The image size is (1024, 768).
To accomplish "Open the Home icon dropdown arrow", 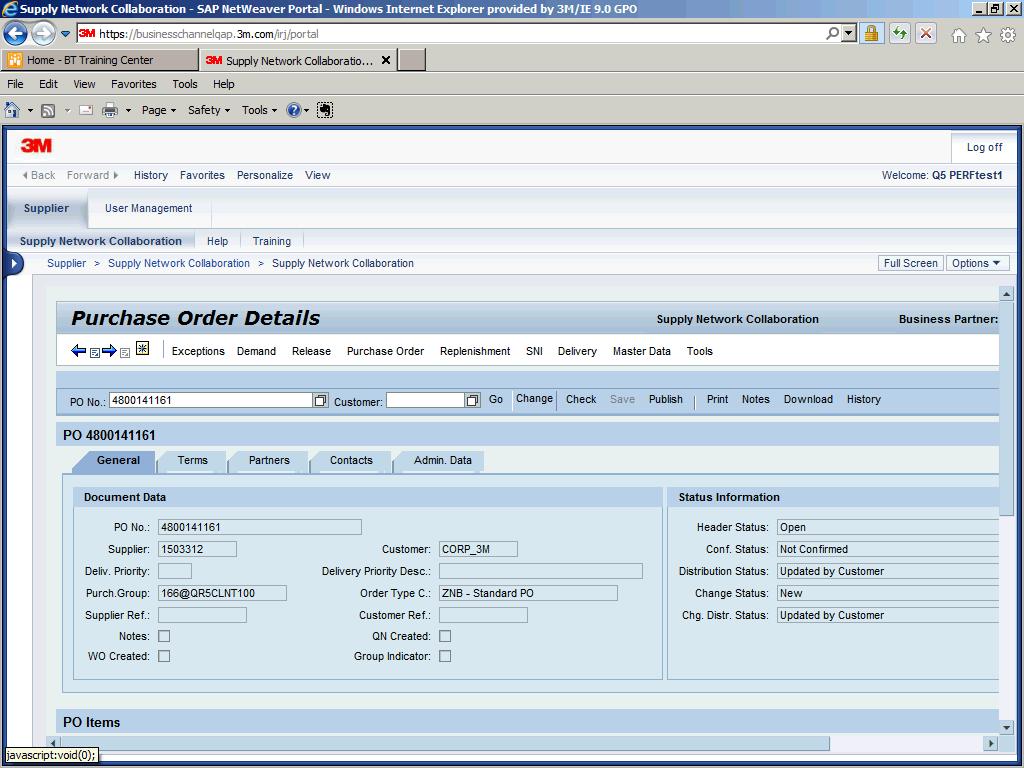I will pos(30,110).
